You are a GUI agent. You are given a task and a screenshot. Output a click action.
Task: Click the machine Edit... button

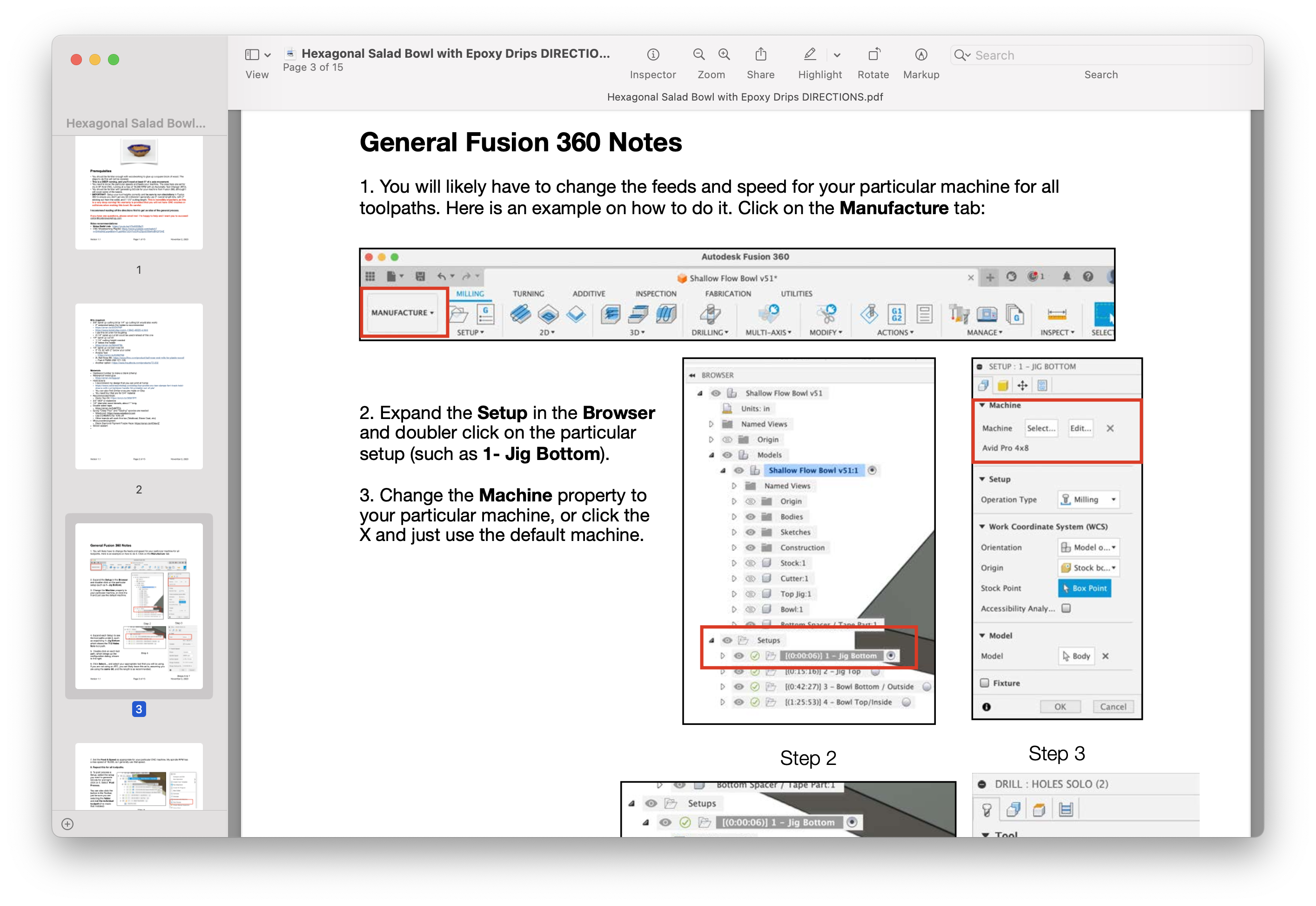tap(1080, 428)
